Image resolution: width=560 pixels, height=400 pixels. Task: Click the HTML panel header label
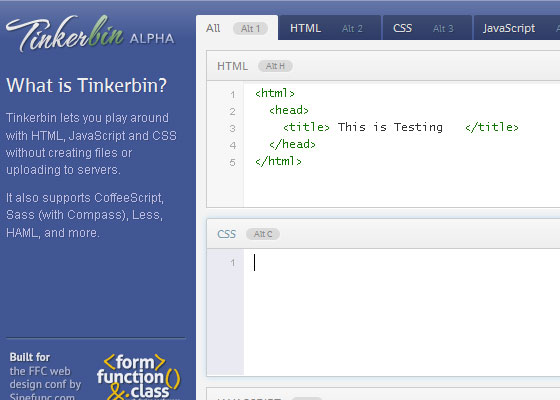click(232, 66)
